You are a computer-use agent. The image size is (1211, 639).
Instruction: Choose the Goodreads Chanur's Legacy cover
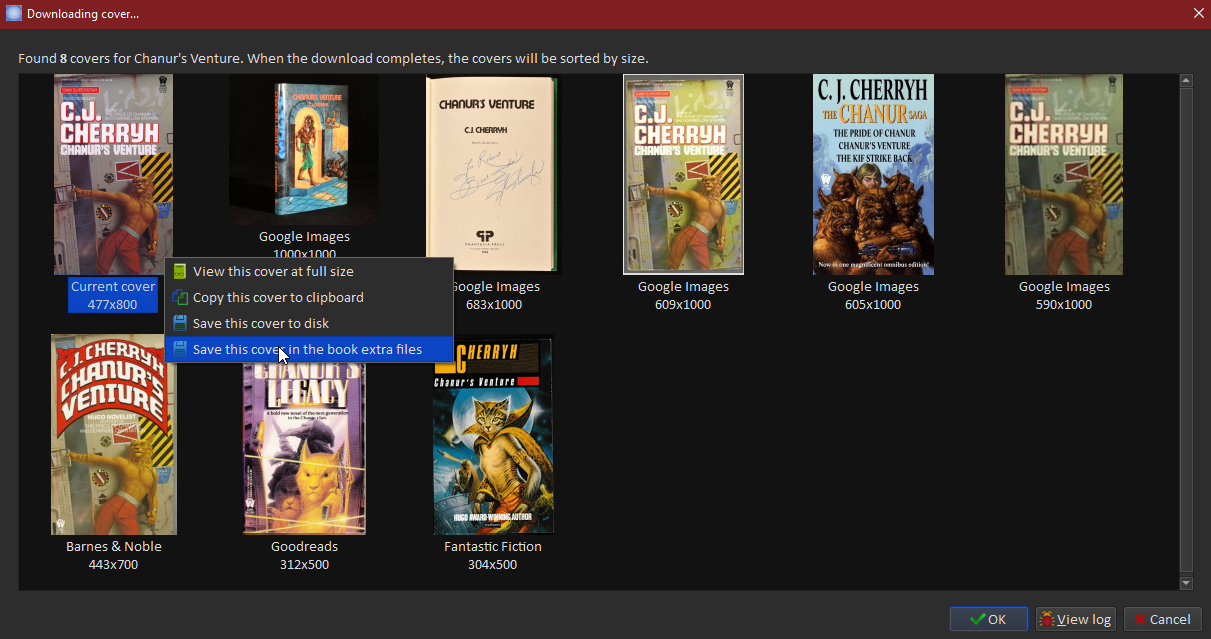(304, 448)
